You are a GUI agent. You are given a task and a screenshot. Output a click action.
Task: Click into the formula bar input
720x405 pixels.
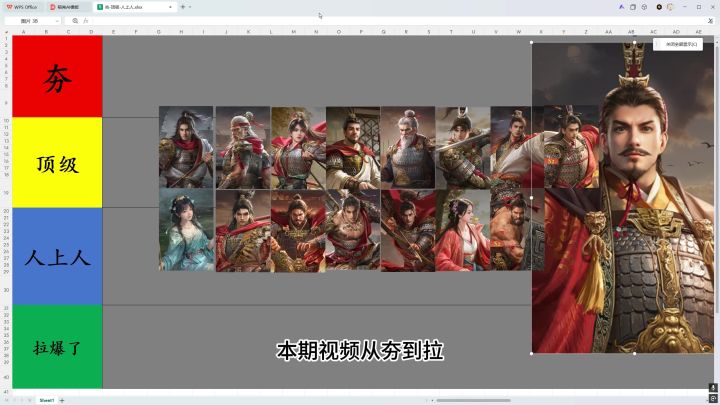[x=397, y=21]
